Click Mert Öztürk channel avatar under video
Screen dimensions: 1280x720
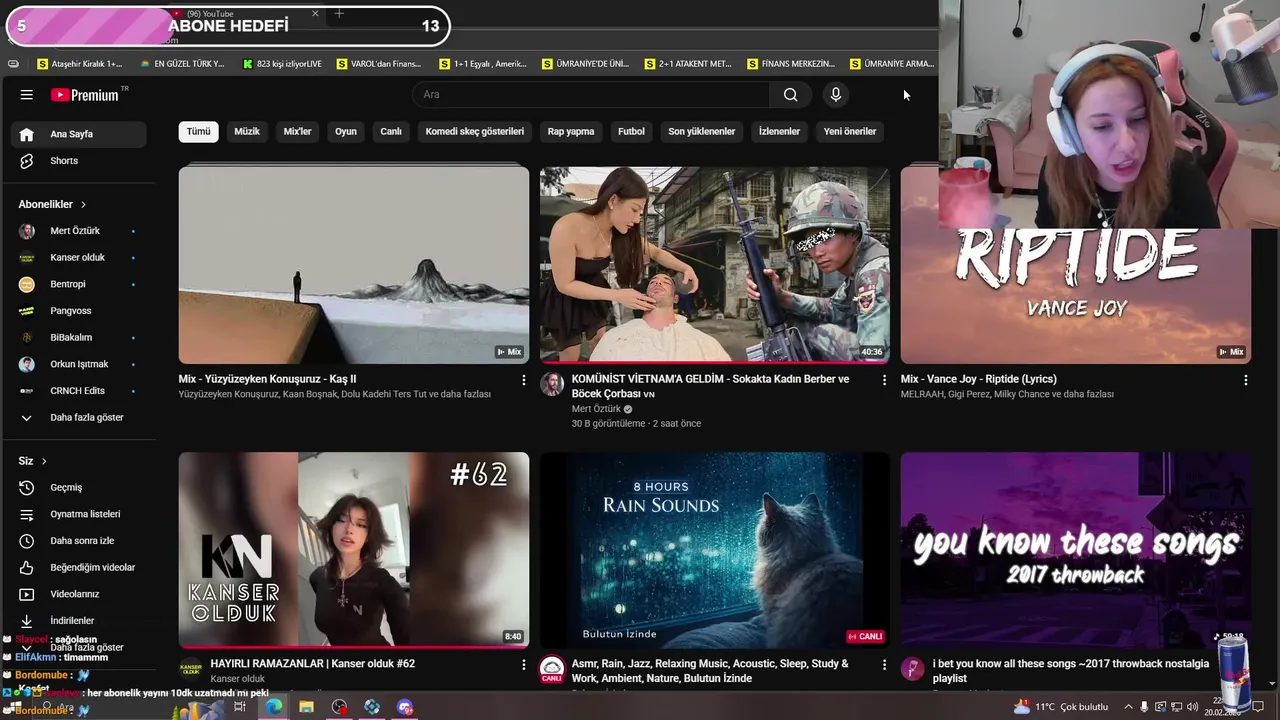click(x=552, y=384)
